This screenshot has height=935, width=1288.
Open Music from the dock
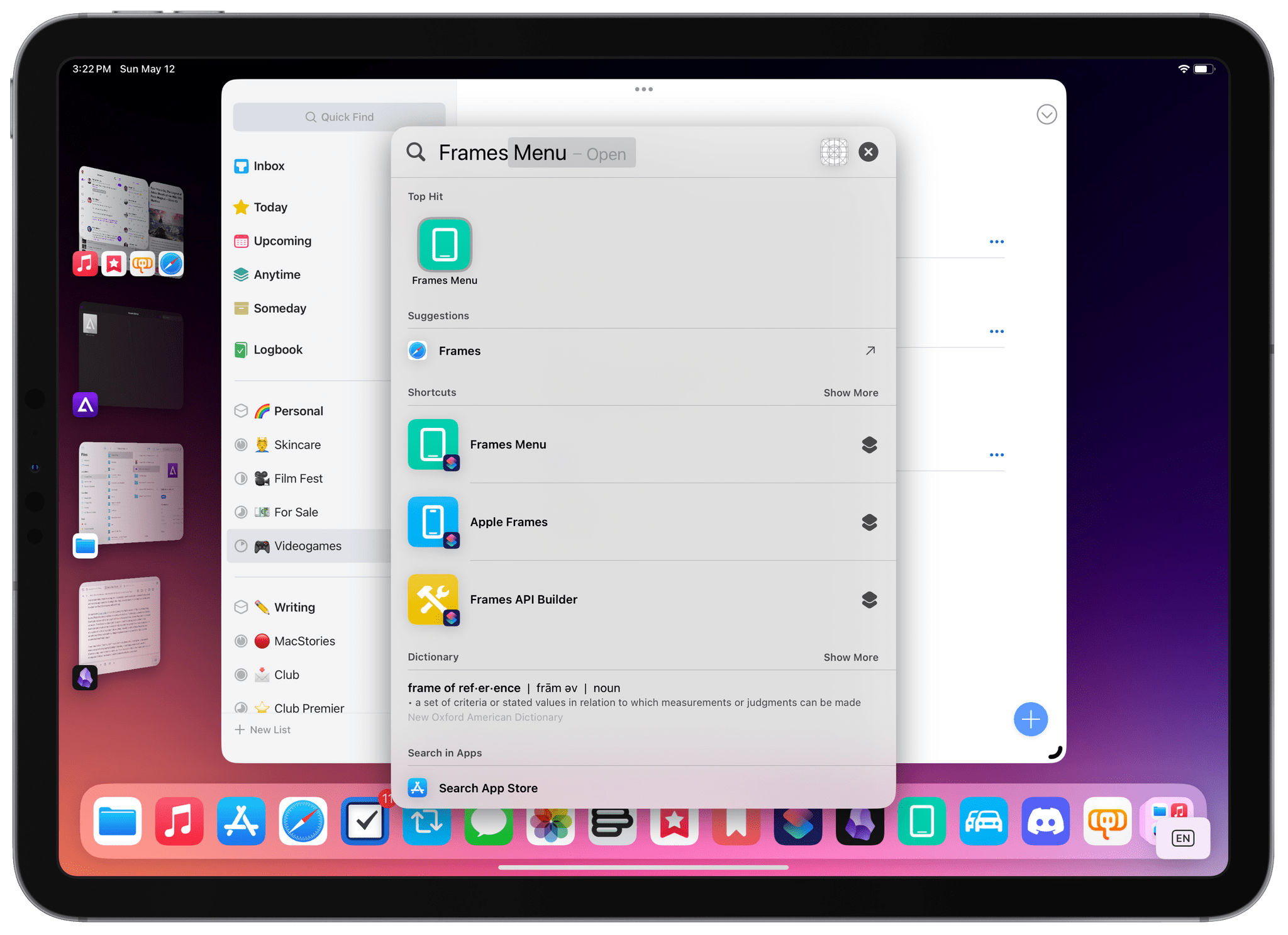[x=179, y=822]
